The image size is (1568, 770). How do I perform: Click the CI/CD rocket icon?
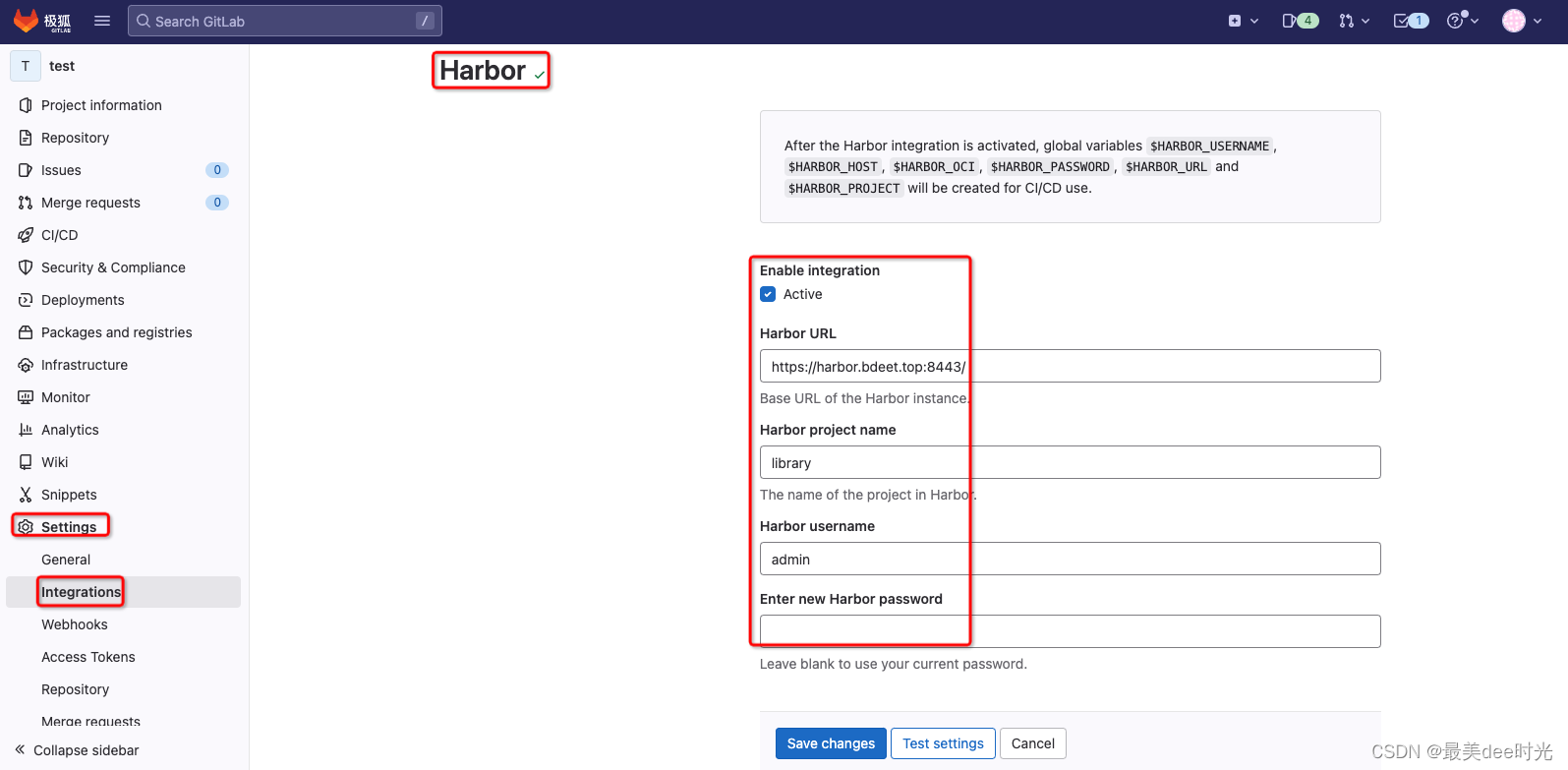pyautogui.click(x=26, y=235)
